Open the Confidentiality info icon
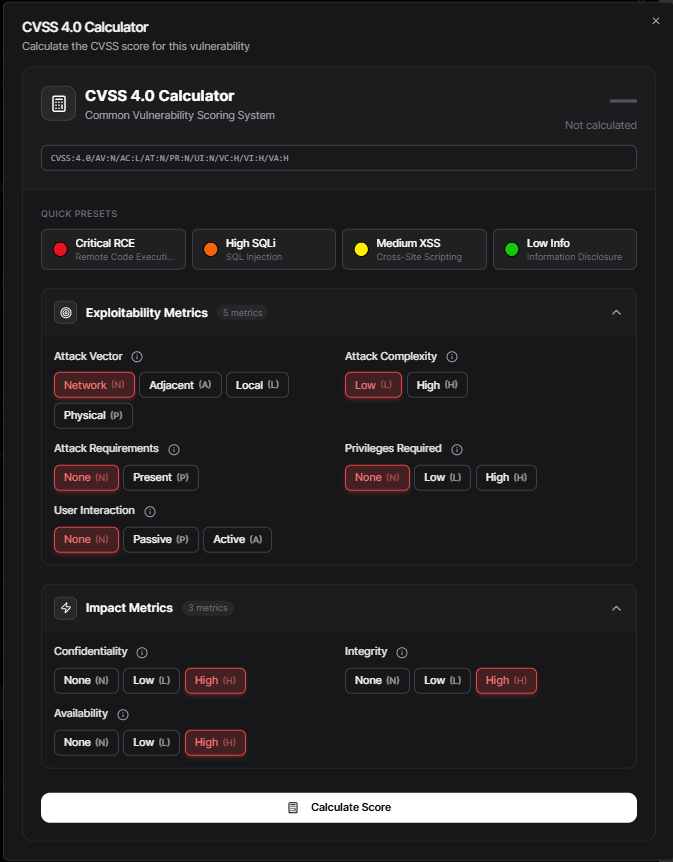Screen dimensions: 673x862 pyautogui.click(x=142, y=653)
